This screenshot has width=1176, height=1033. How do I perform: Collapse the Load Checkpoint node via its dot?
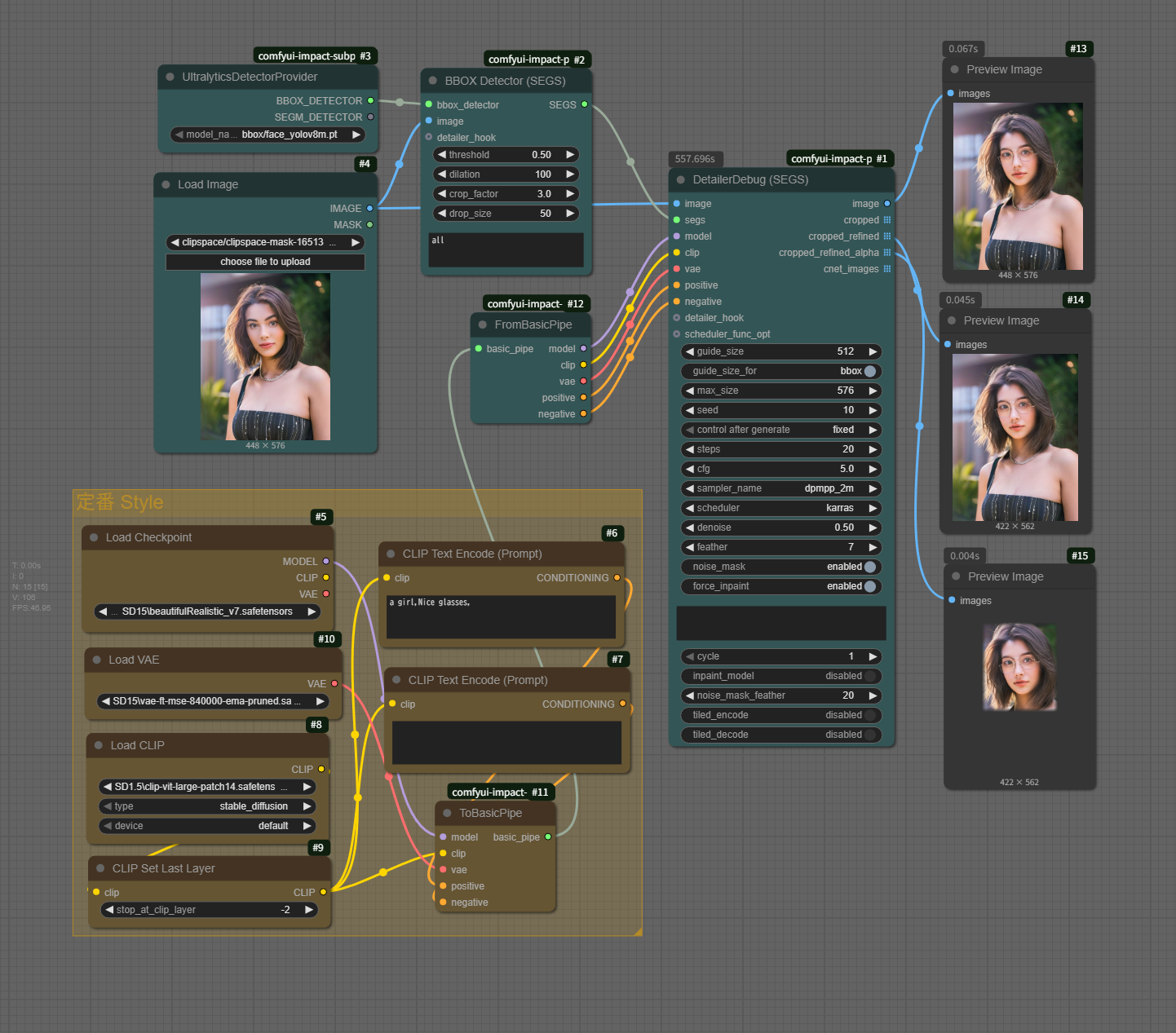click(94, 537)
